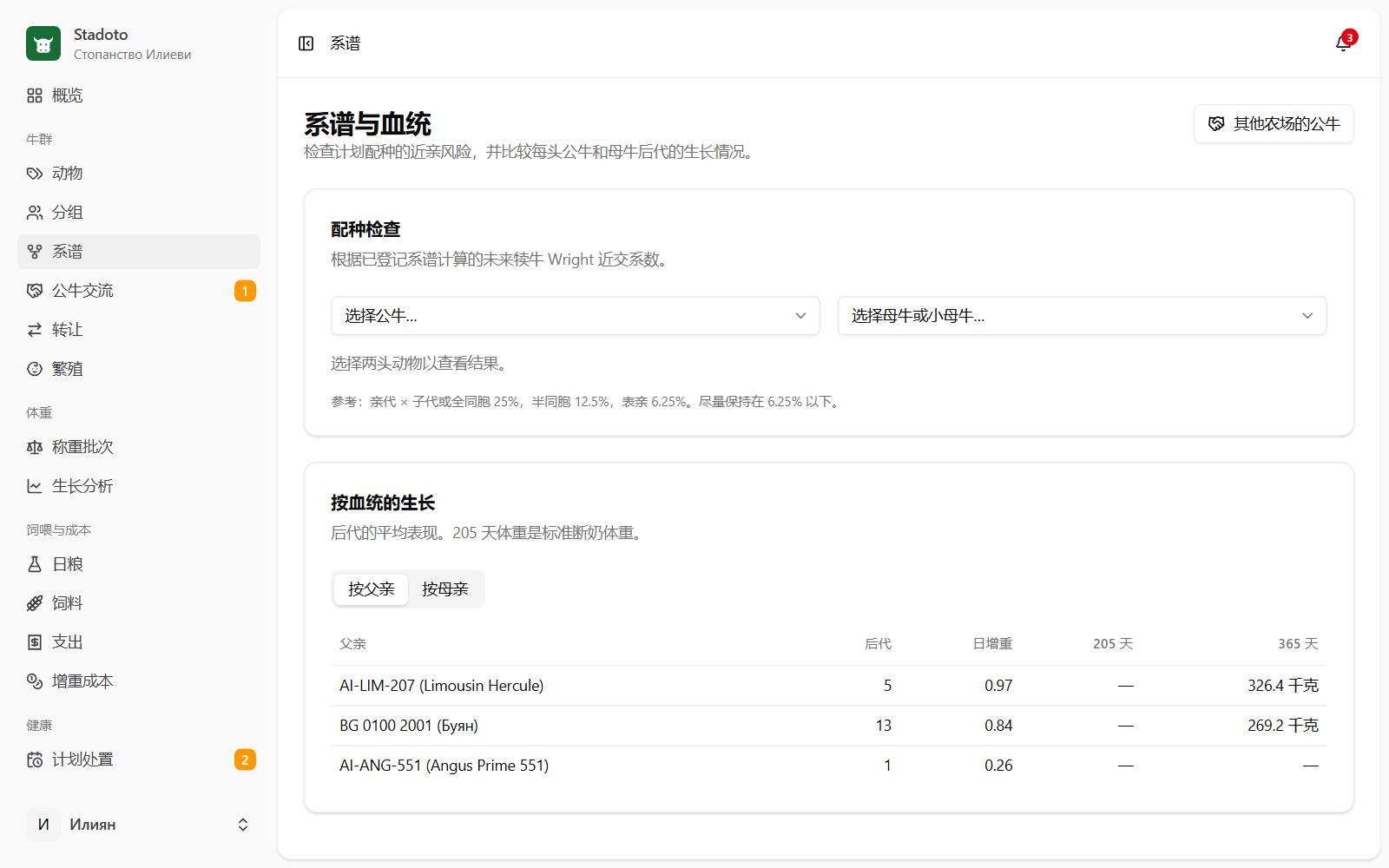Click the 269.2 千克 value
The image size is (1389, 868).
(1283, 726)
